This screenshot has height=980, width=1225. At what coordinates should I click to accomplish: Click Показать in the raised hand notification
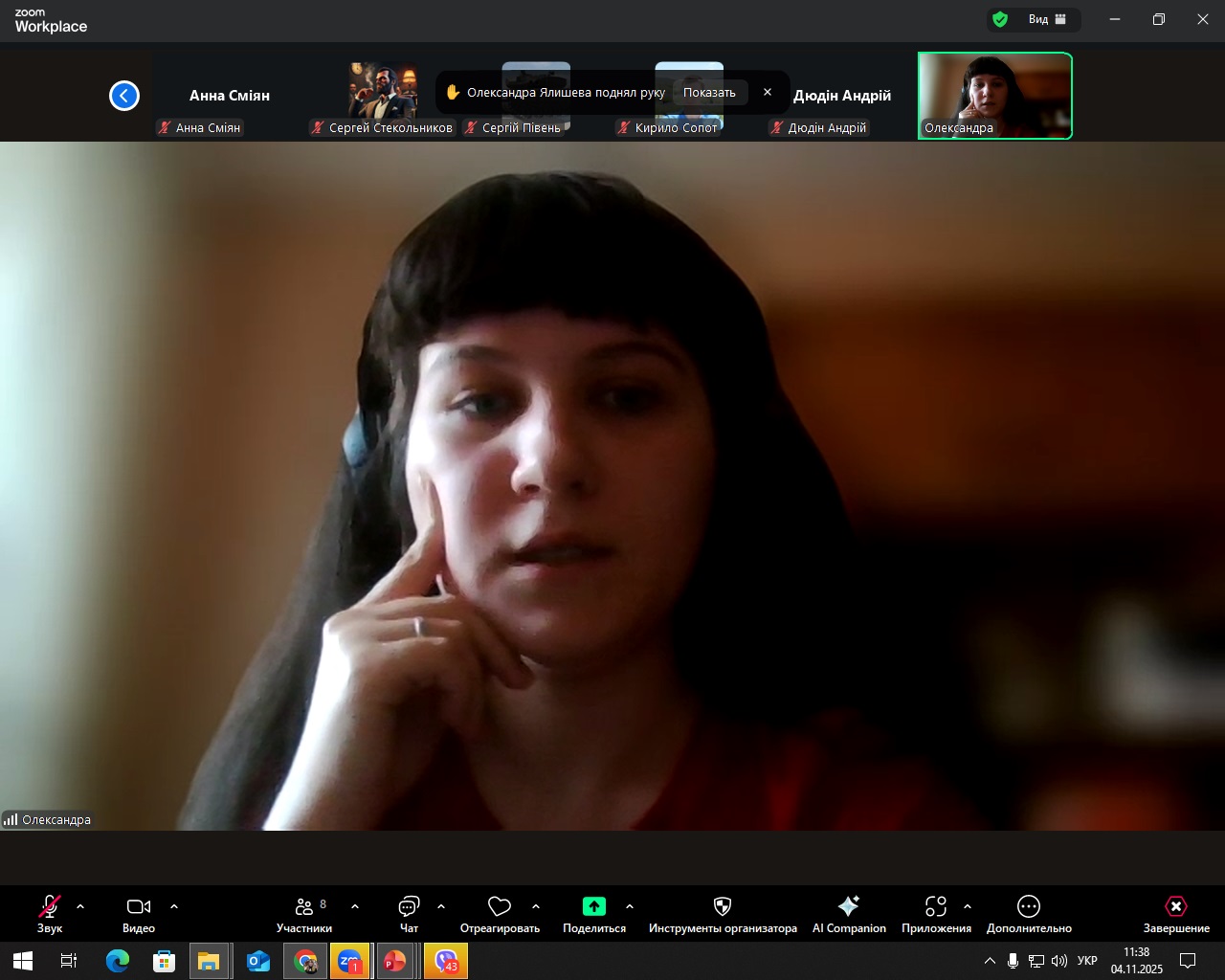tap(709, 93)
